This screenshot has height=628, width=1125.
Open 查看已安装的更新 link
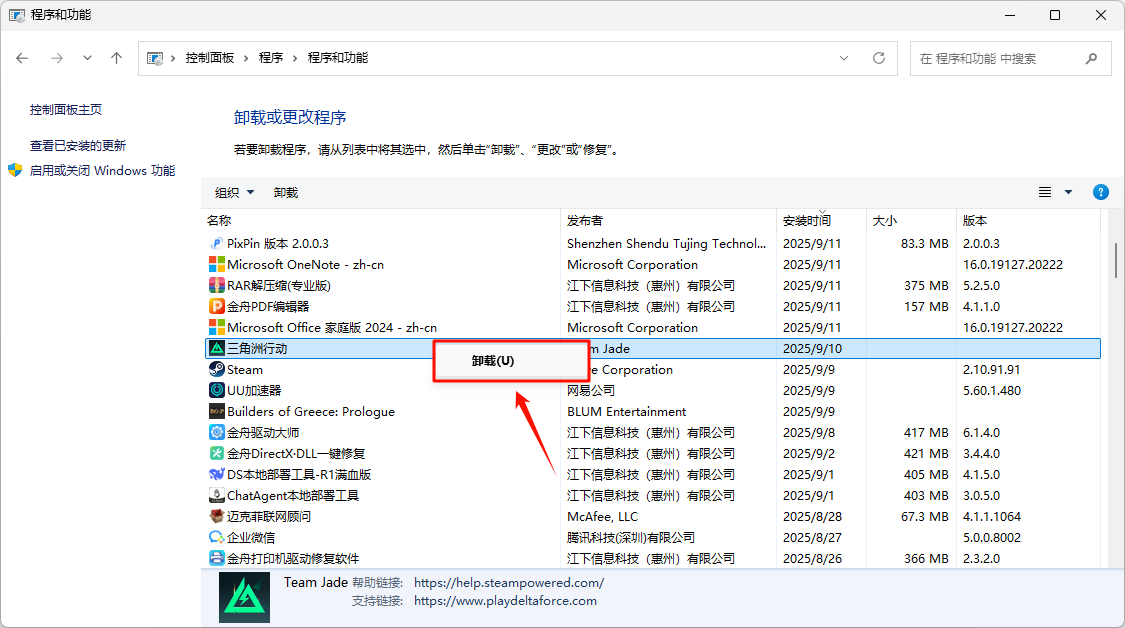click(x=77, y=145)
